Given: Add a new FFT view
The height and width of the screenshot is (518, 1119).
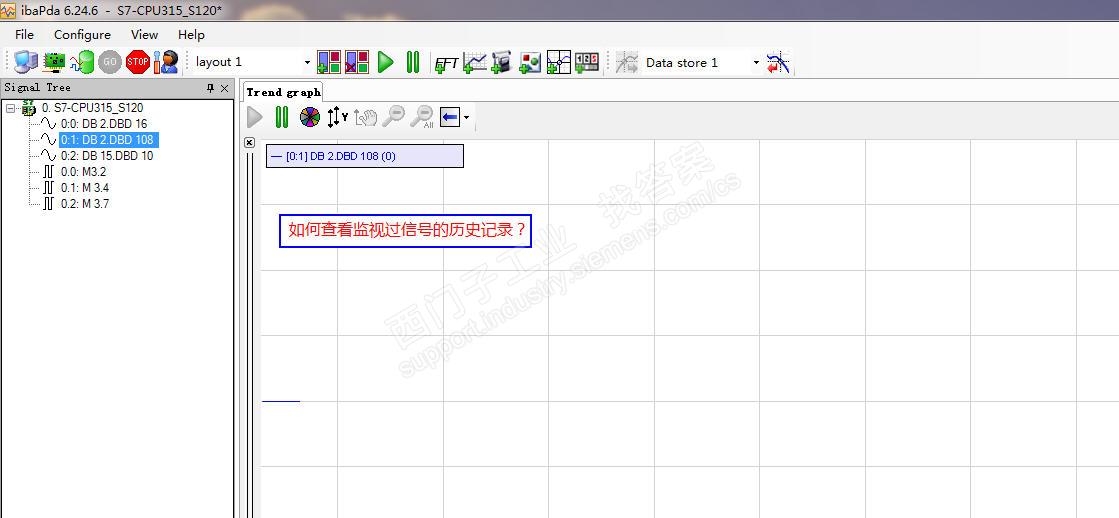Looking at the screenshot, I should pos(446,63).
